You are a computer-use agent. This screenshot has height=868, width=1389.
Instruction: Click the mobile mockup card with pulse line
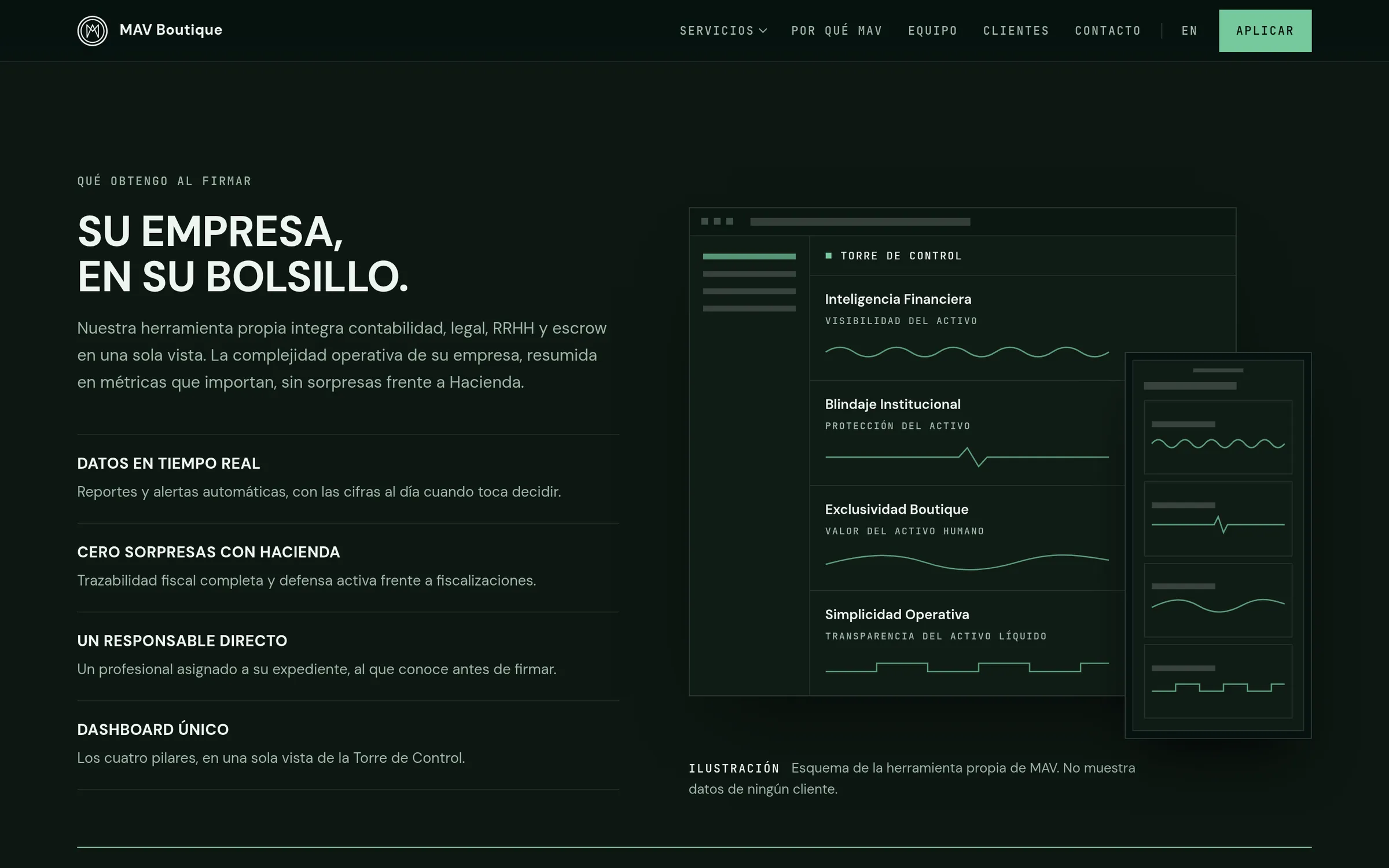point(1218,519)
